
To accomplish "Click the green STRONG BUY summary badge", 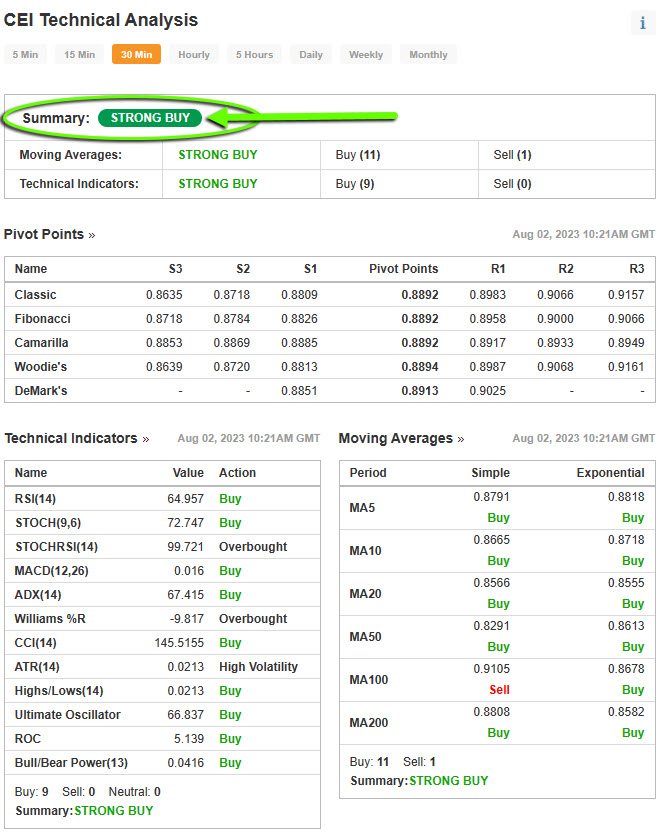I will [x=150, y=118].
